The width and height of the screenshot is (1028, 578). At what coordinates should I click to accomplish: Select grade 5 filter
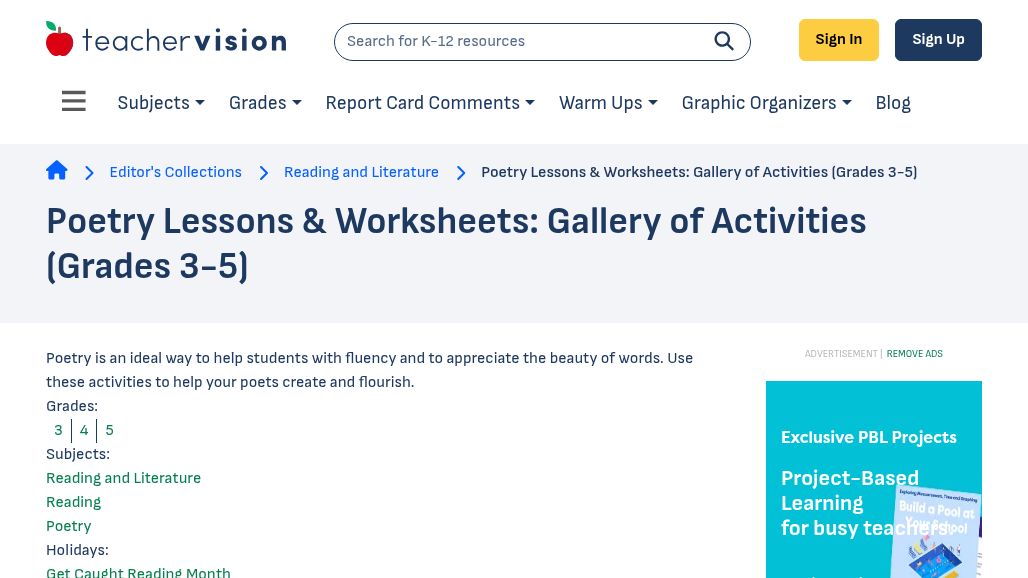point(109,430)
